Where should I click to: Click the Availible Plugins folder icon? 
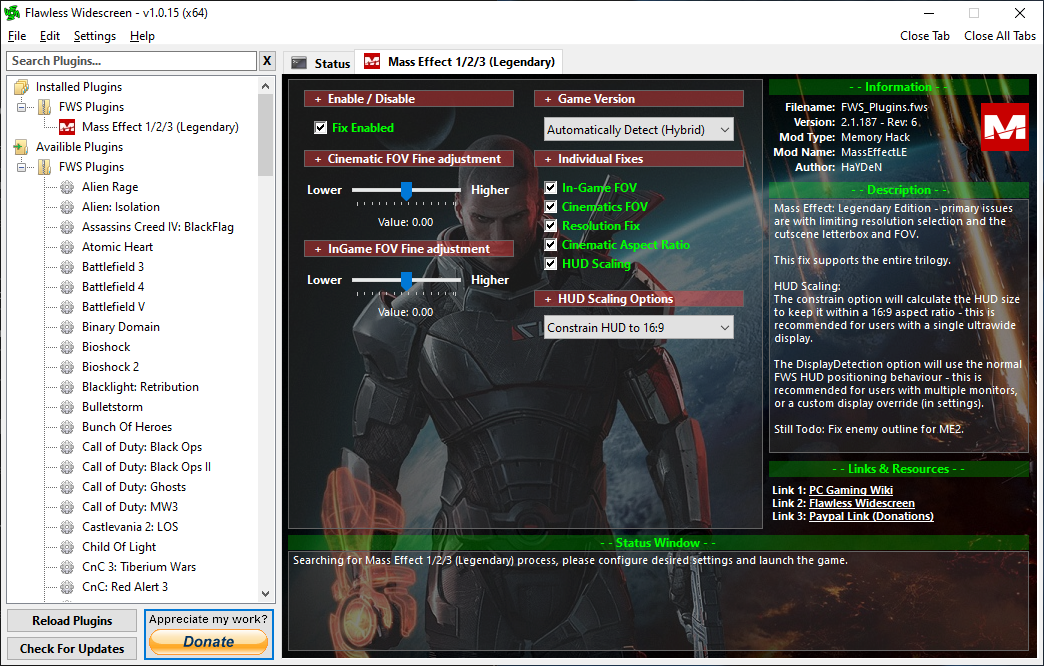[x=21, y=147]
